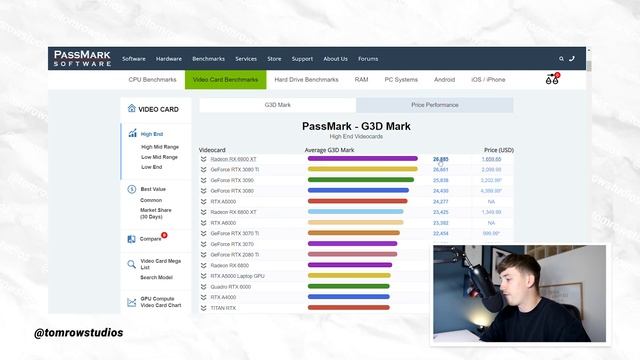Click the webcam video overlay of the presenter
Screen dimensions: 640x360
click(x=519, y=293)
